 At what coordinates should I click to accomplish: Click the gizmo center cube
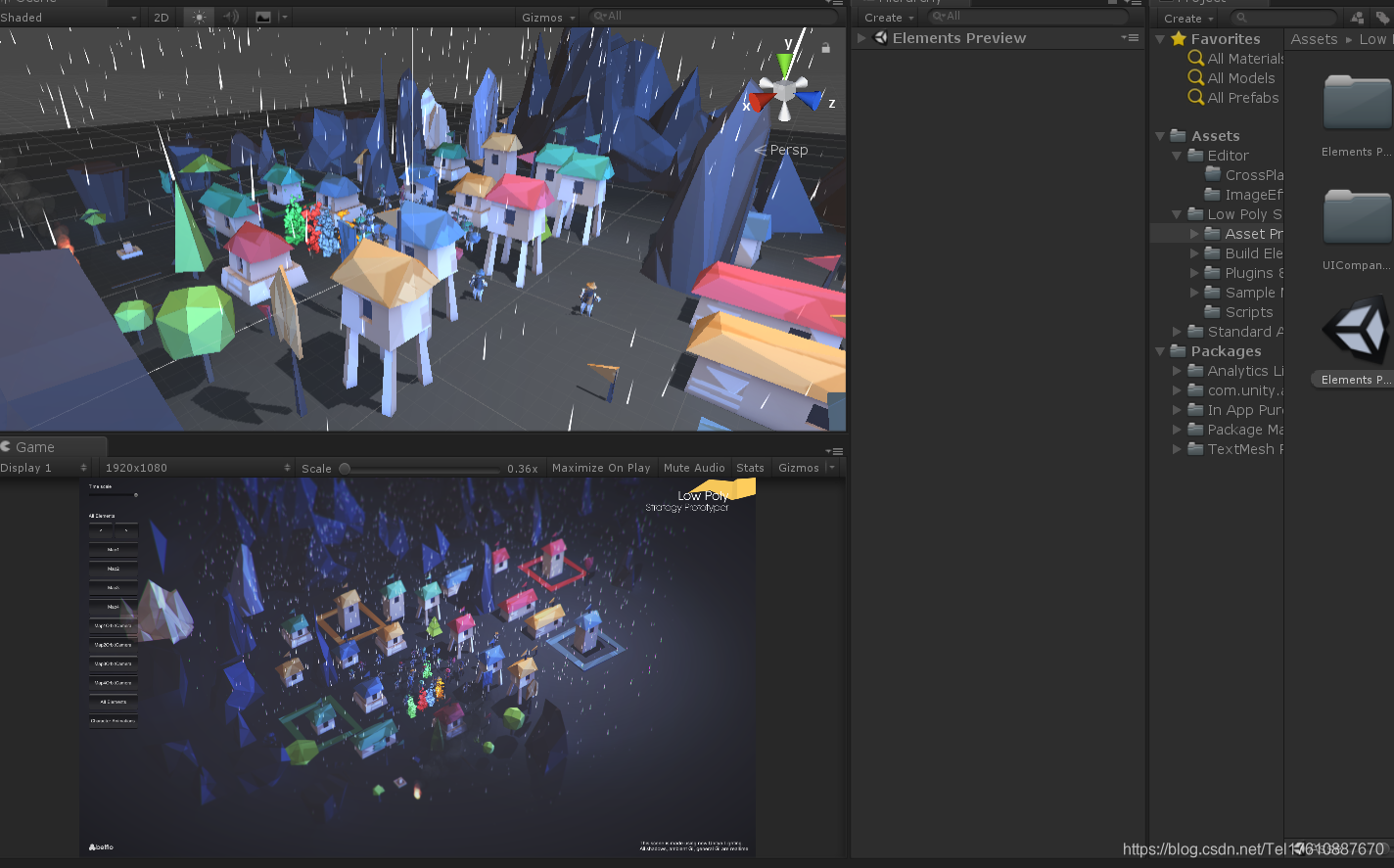785,90
